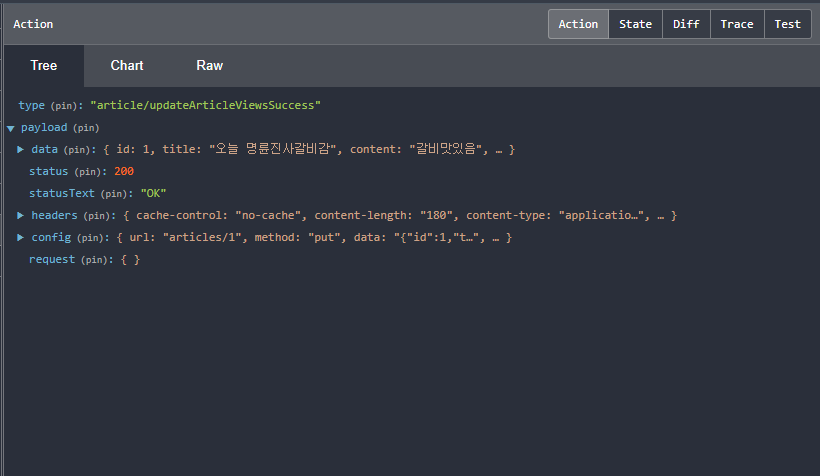Screen dimensions: 820x476
Task: Click the data key label
Action: 44,150
